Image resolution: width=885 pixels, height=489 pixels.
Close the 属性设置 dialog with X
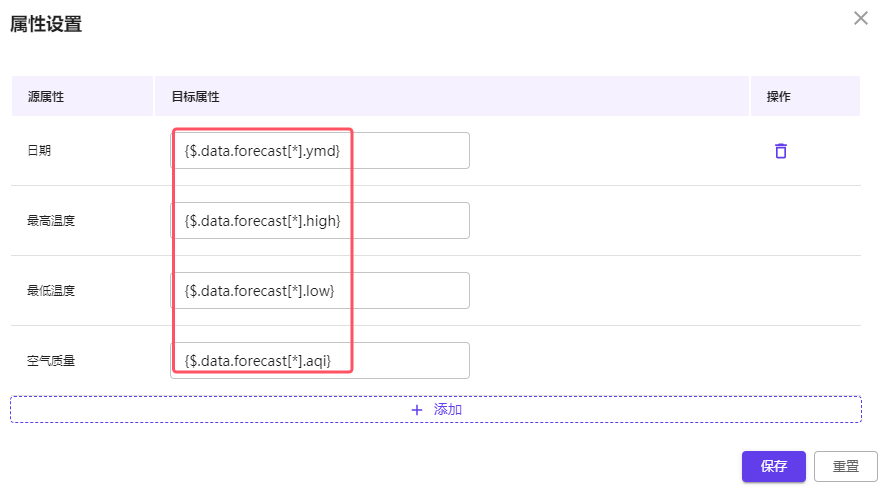pyautogui.click(x=861, y=18)
